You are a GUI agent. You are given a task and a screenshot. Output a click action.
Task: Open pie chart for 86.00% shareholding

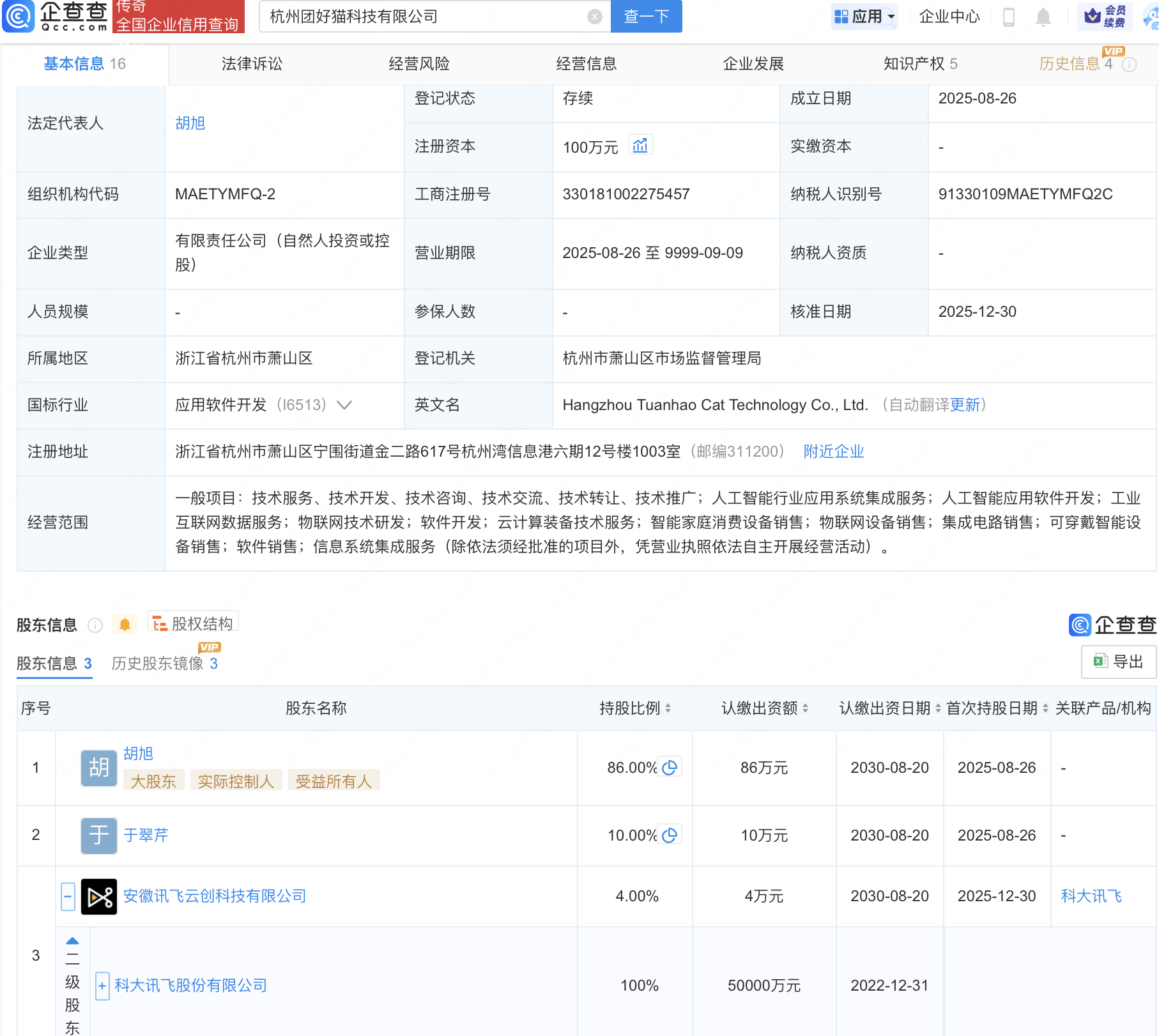click(670, 767)
